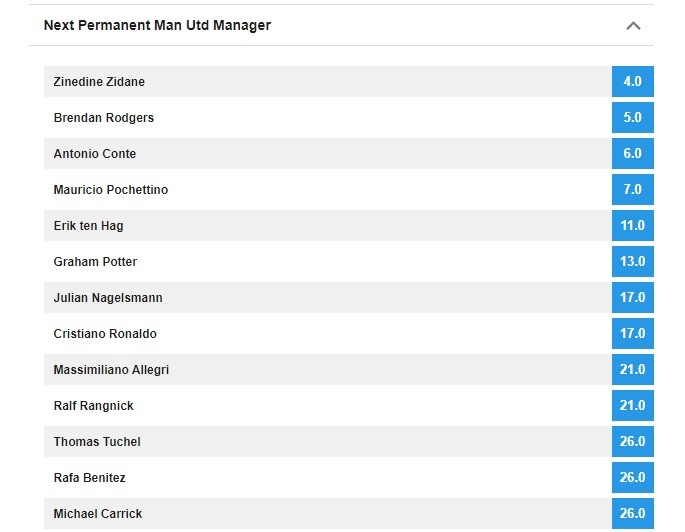
Task: Select Michael Carrick 26.0 odds
Action: click(632, 513)
